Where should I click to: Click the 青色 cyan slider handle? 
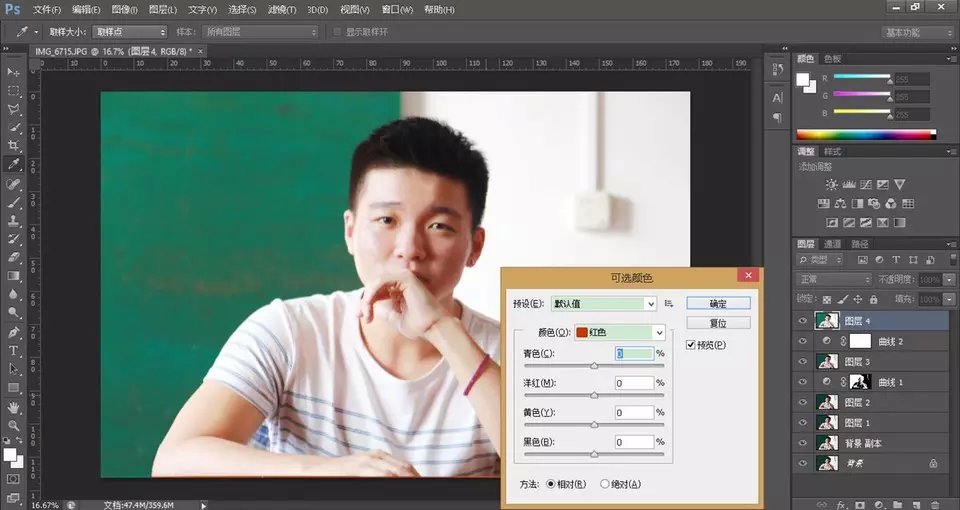tap(594, 366)
